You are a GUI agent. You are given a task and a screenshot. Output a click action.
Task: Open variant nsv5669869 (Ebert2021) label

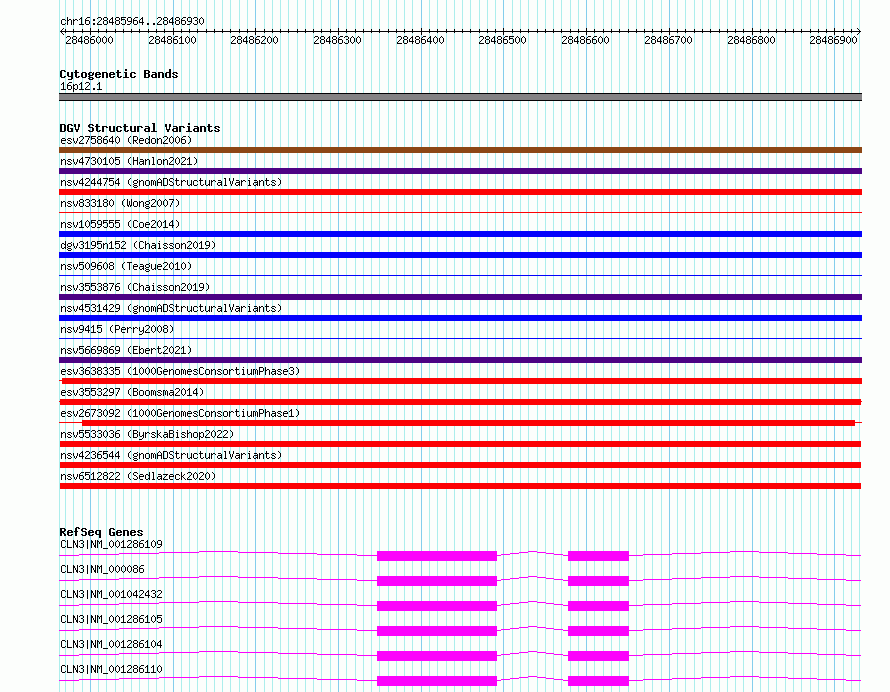[126, 350]
